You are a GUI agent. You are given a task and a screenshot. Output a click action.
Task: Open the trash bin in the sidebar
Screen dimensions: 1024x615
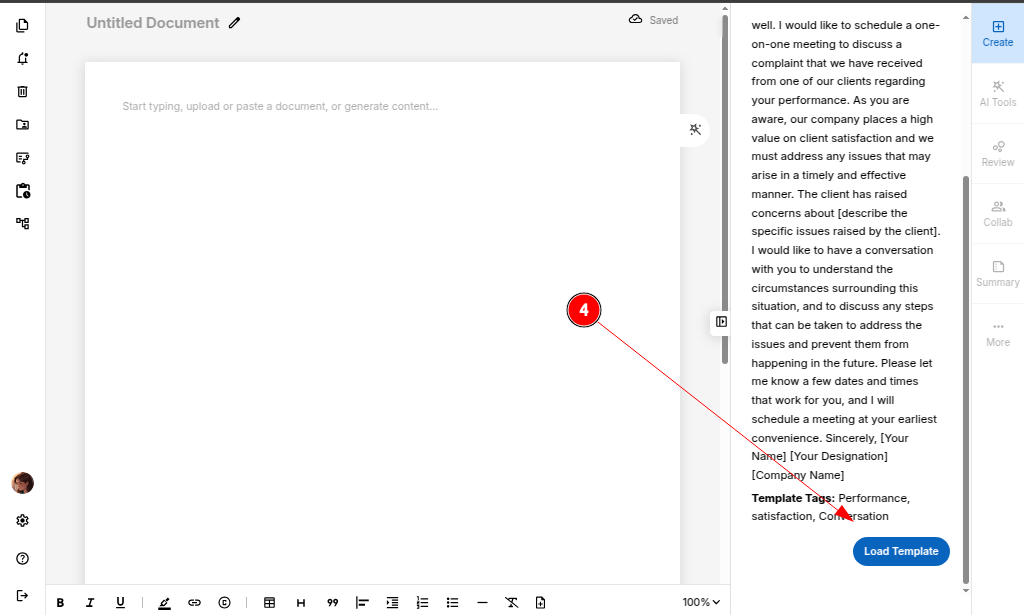[x=23, y=91]
